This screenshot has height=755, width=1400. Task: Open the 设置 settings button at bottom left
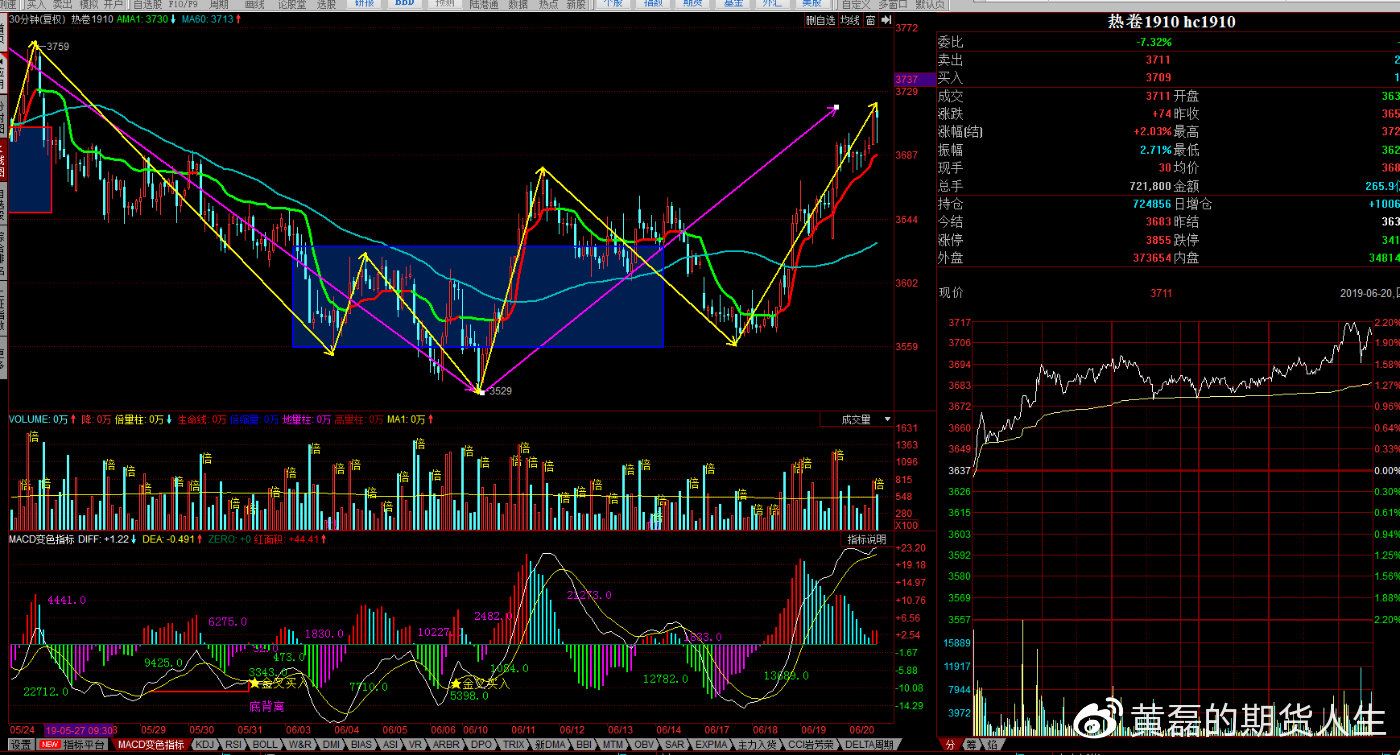tap(20, 745)
